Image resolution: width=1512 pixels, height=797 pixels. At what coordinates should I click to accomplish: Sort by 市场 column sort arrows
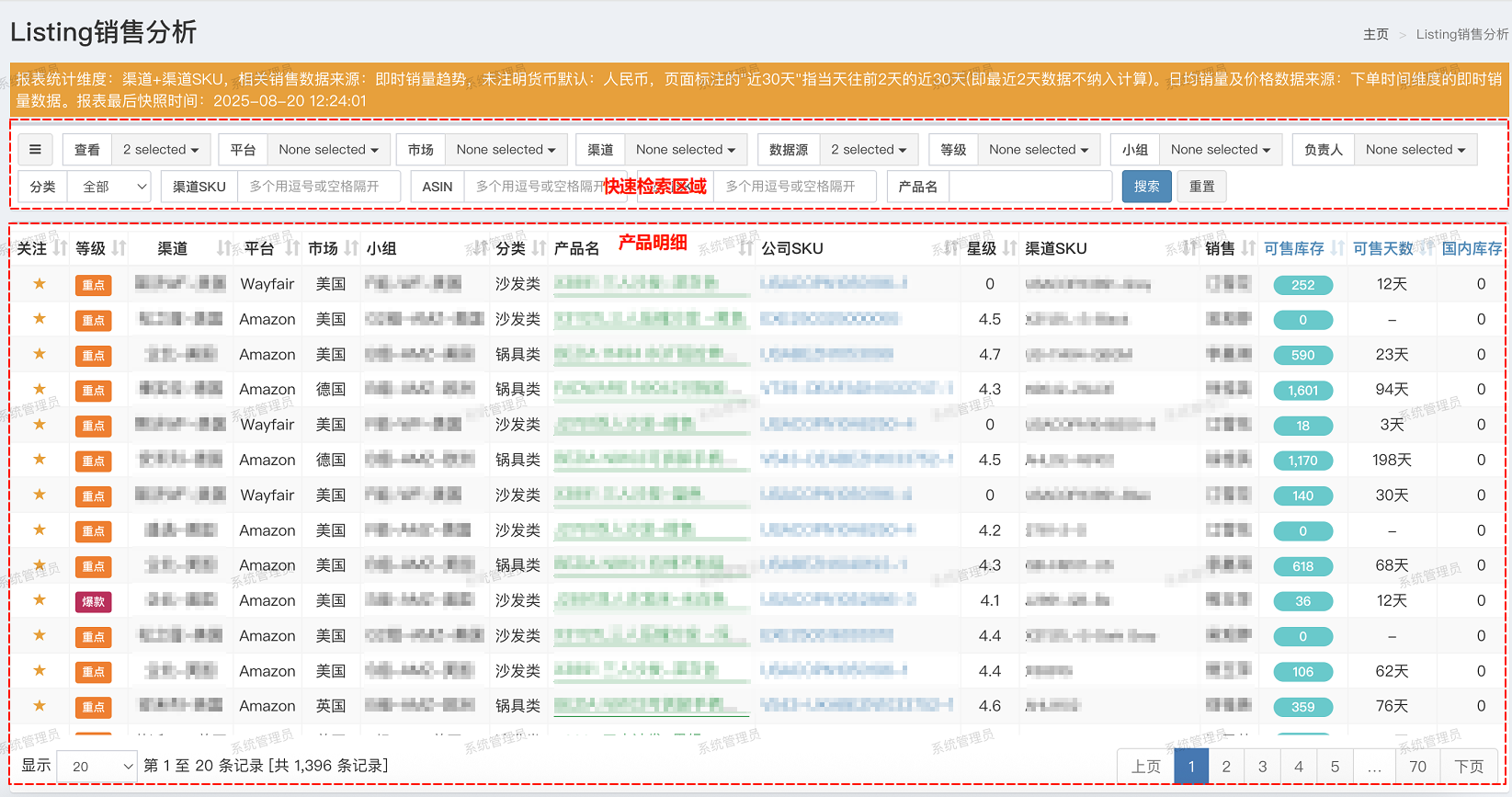tap(351, 248)
